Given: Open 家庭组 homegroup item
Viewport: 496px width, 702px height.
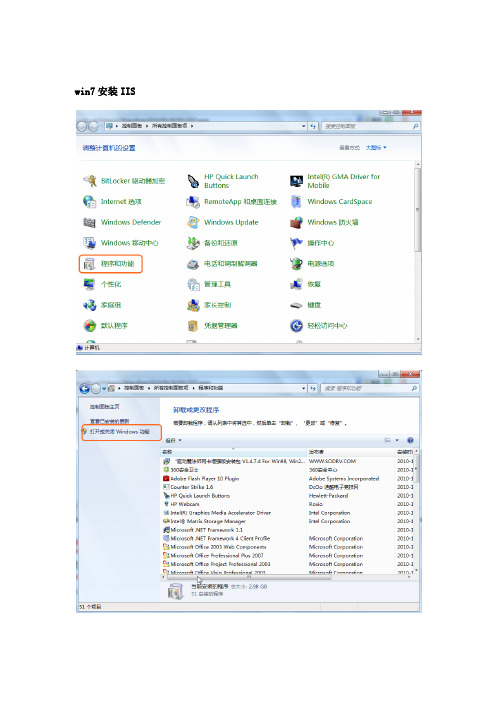Looking at the screenshot, I should point(102,305).
